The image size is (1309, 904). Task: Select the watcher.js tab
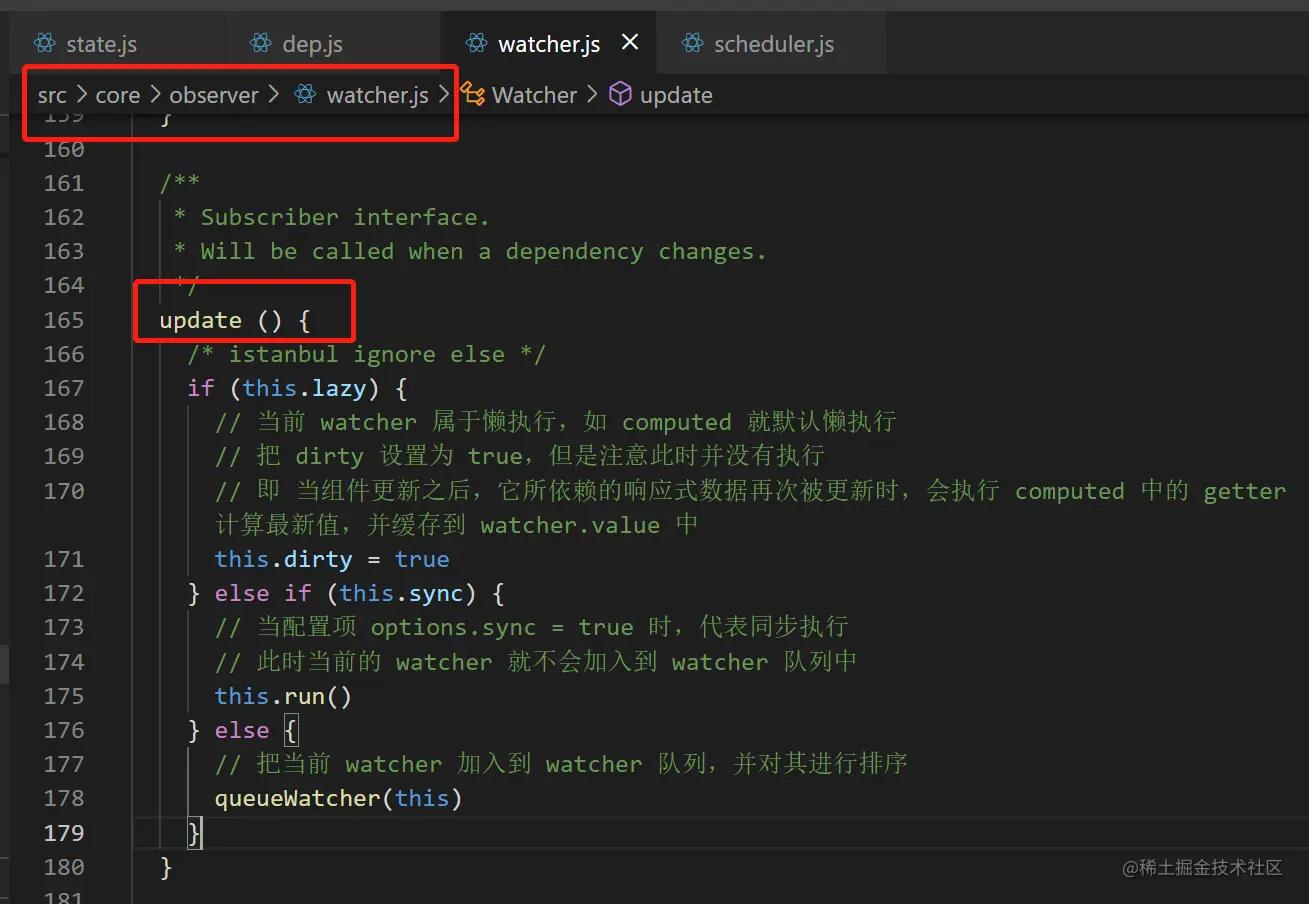pos(549,44)
